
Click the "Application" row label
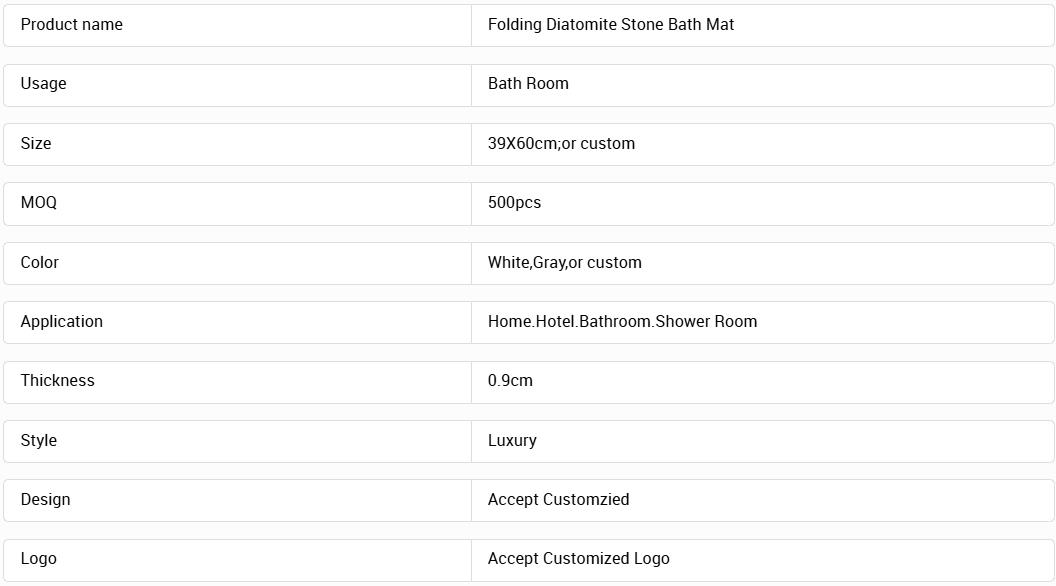62,322
